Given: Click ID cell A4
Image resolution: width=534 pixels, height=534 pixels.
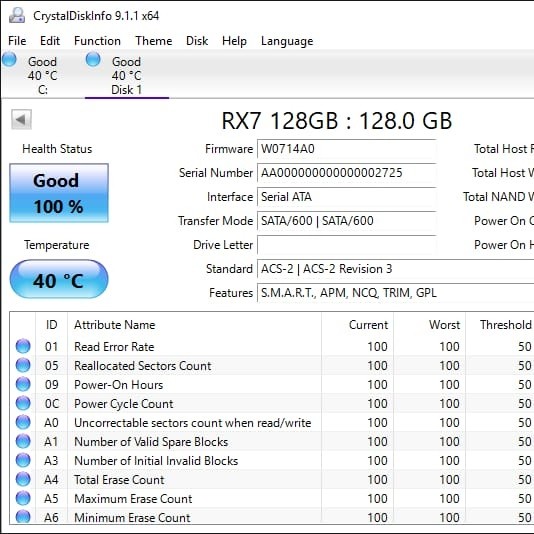Looking at the screenshot, I should [x=51, y=480].
